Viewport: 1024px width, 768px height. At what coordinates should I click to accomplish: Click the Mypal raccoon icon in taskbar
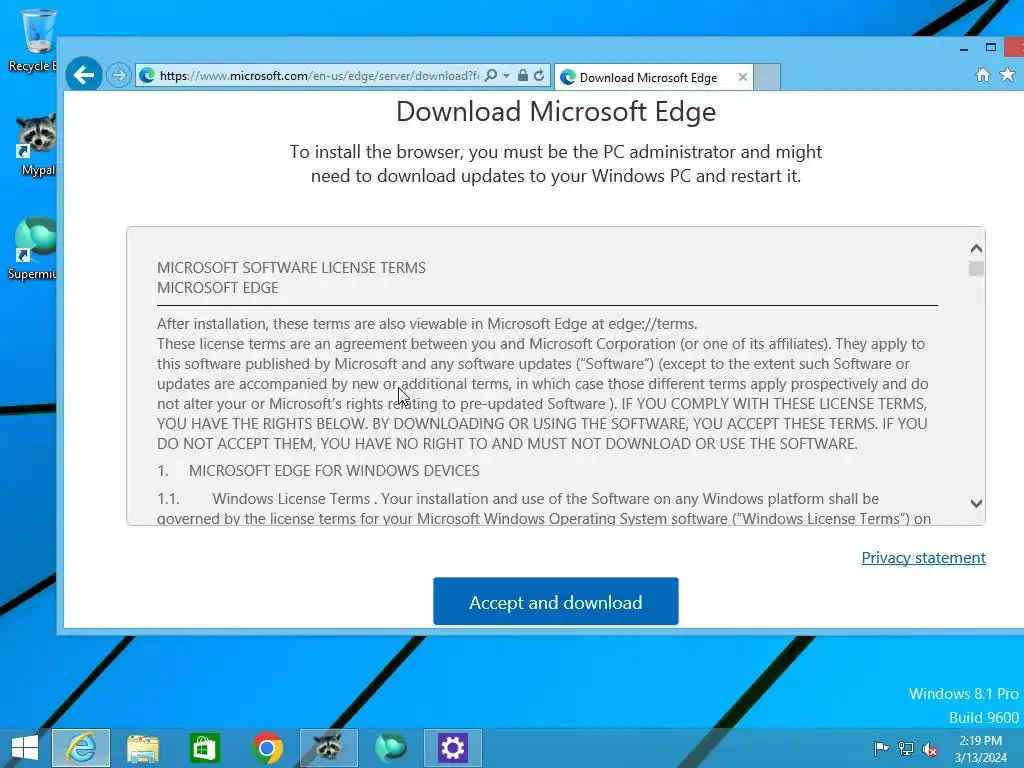coord(328,748)
